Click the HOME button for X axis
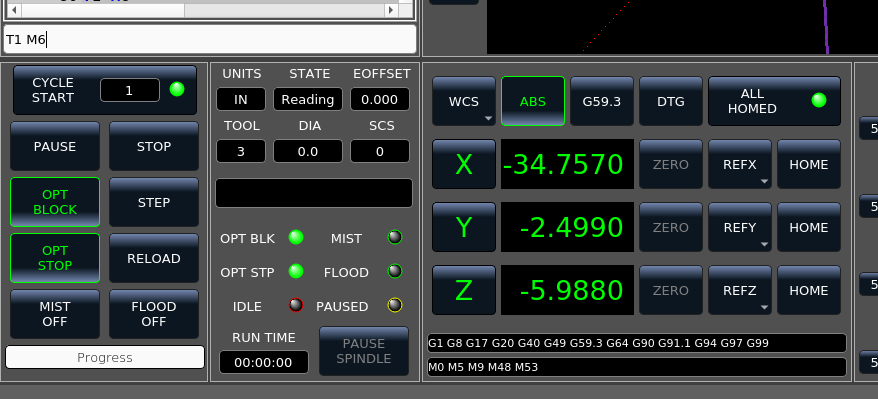Image resolution: width=878 pixels, height=399 pixels. tap(809, 164)
